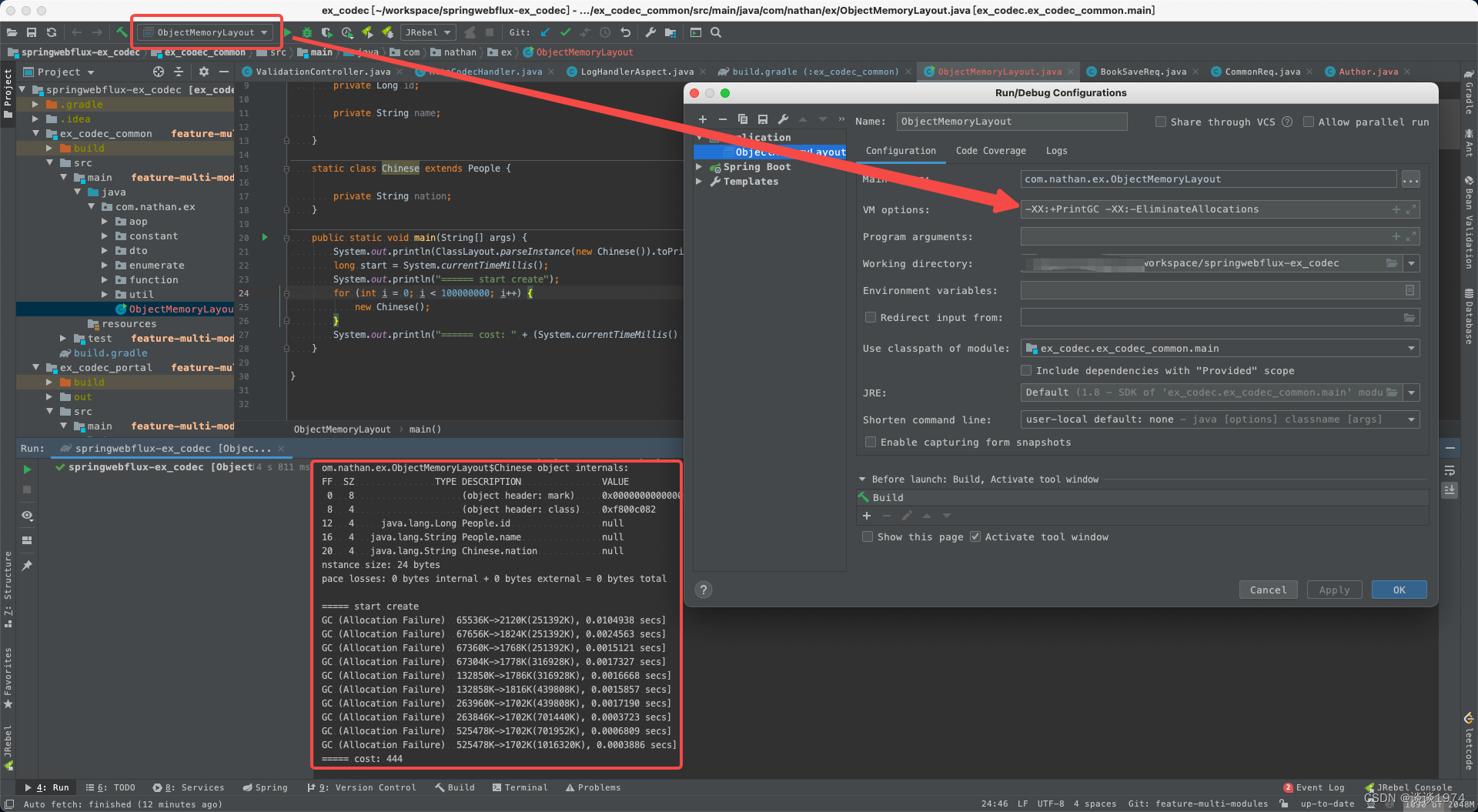
Task: Locate current file target icon in Project panel
Action: (159, 72)
